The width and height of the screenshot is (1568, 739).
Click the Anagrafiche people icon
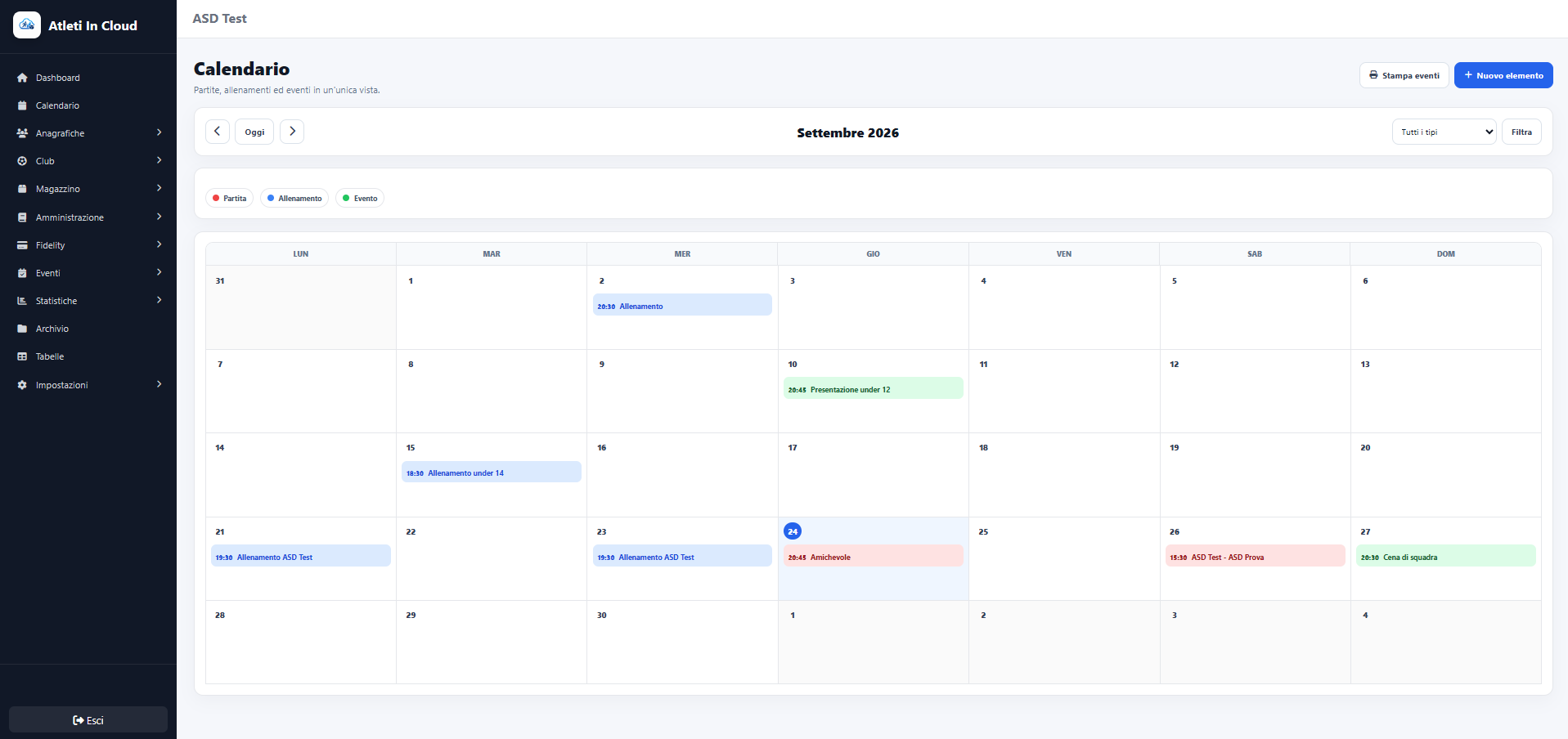click(x=22, y=133)
